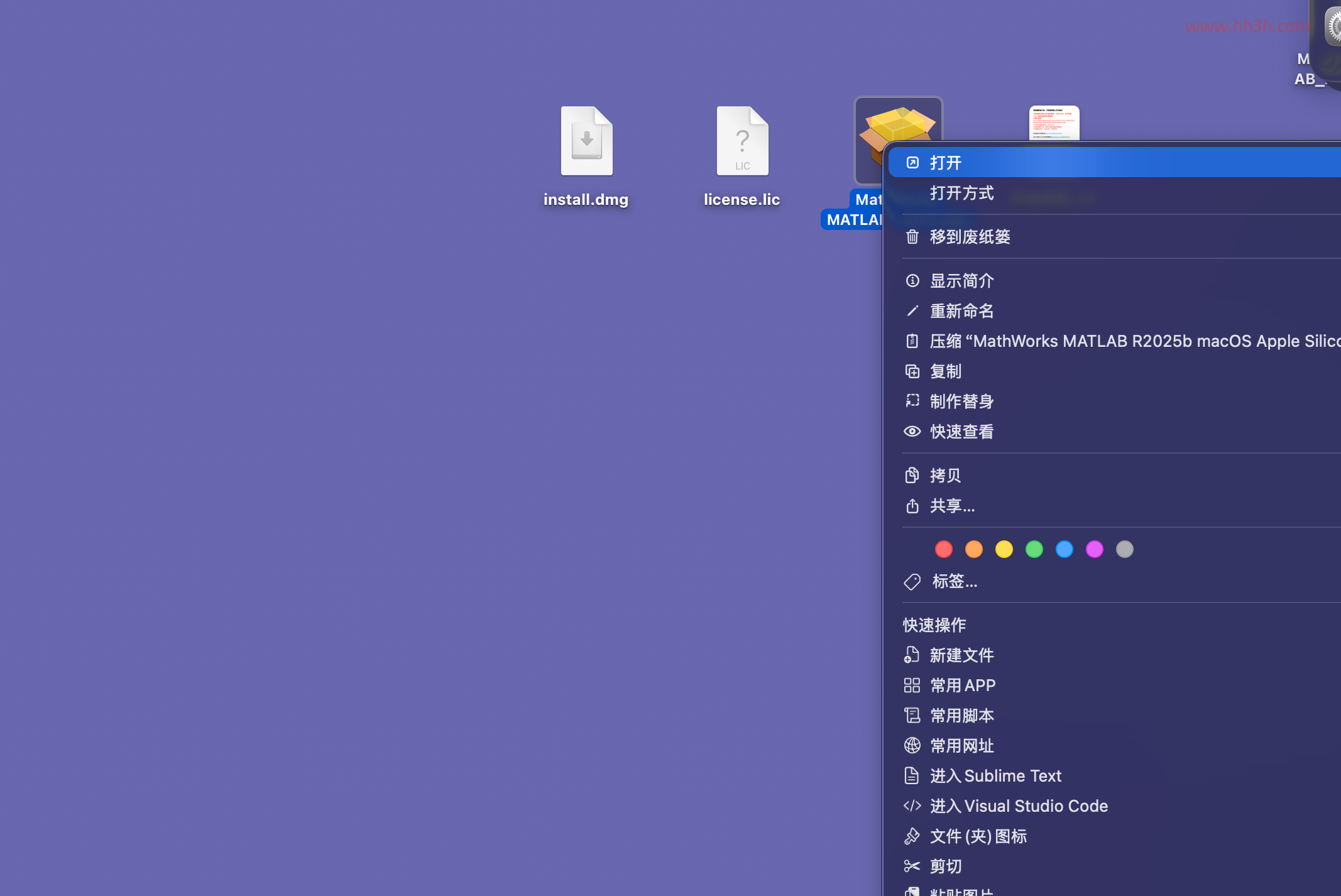
Task: Apply the orange color tag
Action: coord(974,549)
